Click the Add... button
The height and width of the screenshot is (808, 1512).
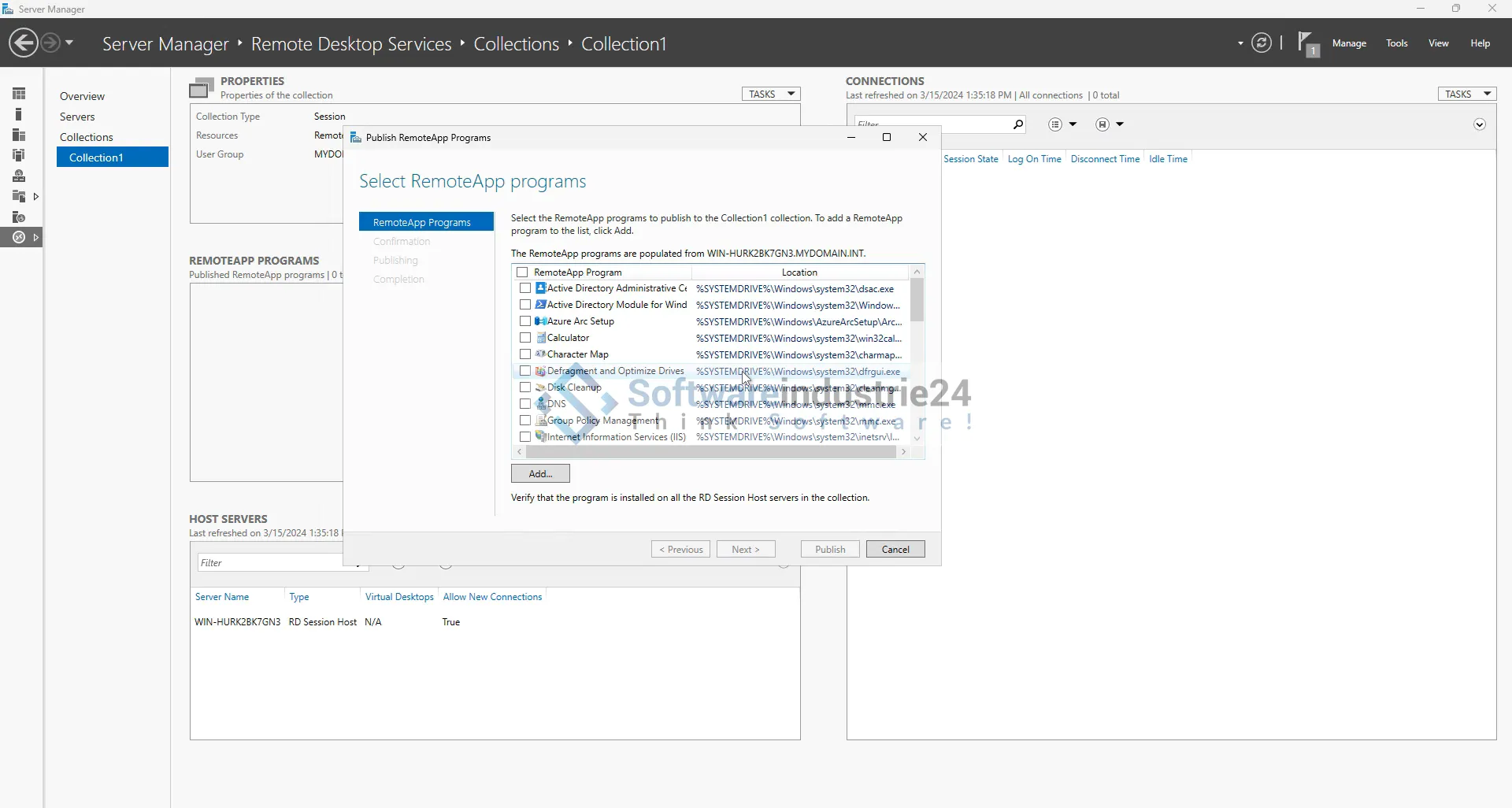pos(540,473)
